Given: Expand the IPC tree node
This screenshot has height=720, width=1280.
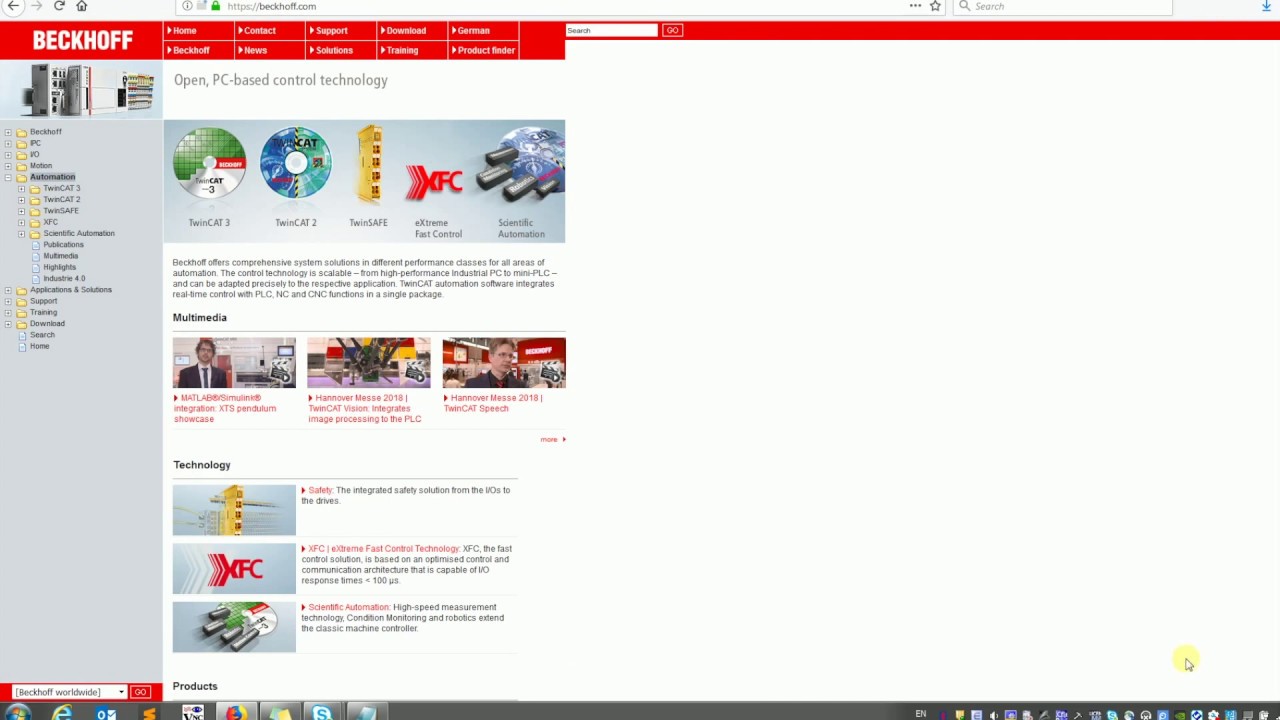Looking at the screenshot, I should (8, 143).
